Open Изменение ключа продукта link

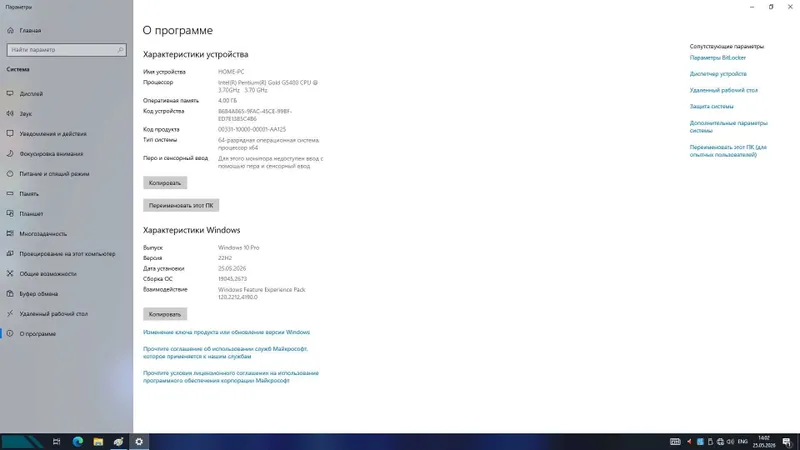tap(227, 332)
